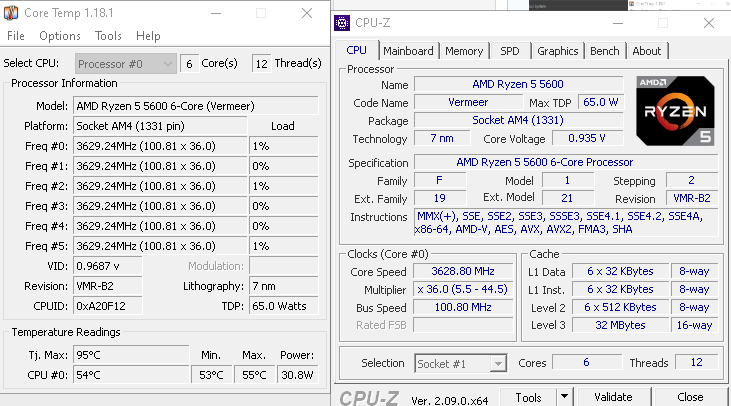
Task: Click the Power '30.8W' reading
Action: click(x=297, y=375)
